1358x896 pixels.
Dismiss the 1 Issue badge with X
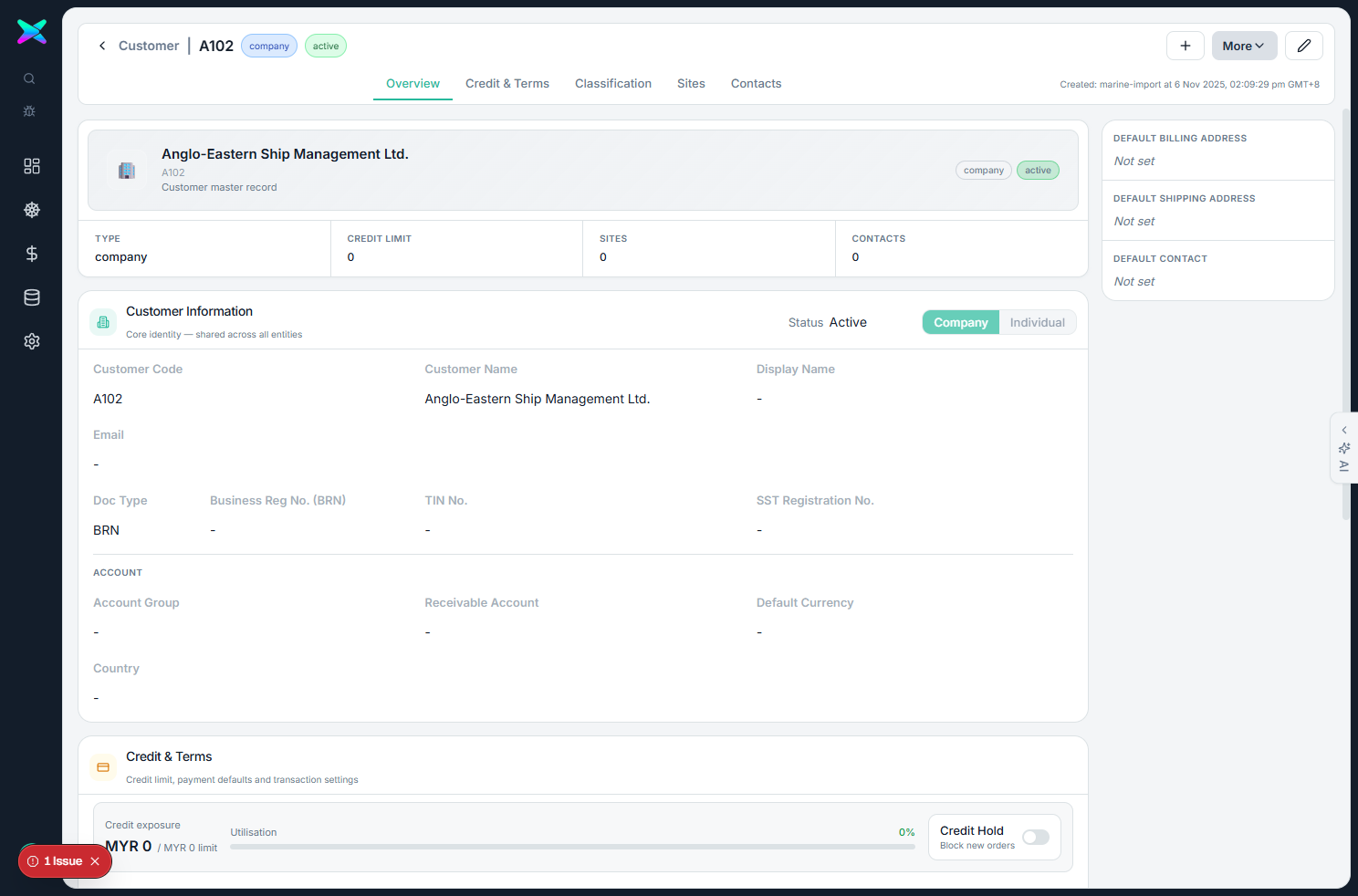point(95,861)
